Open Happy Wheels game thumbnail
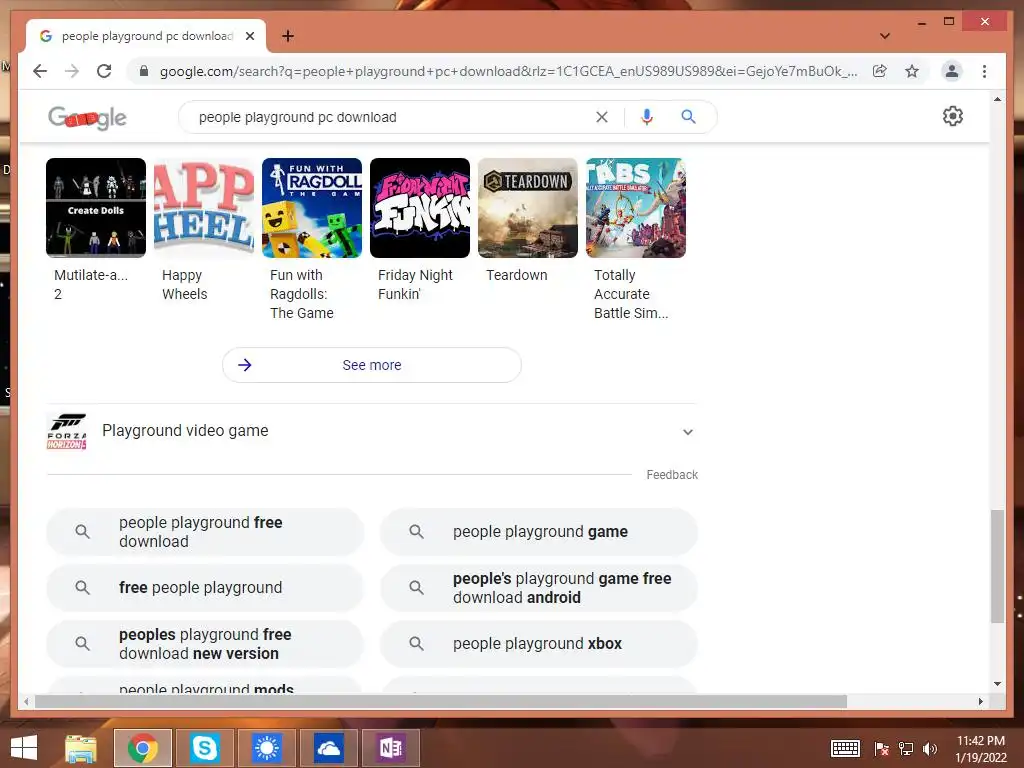Viewport: 1024px width, 768px height. 204,208
